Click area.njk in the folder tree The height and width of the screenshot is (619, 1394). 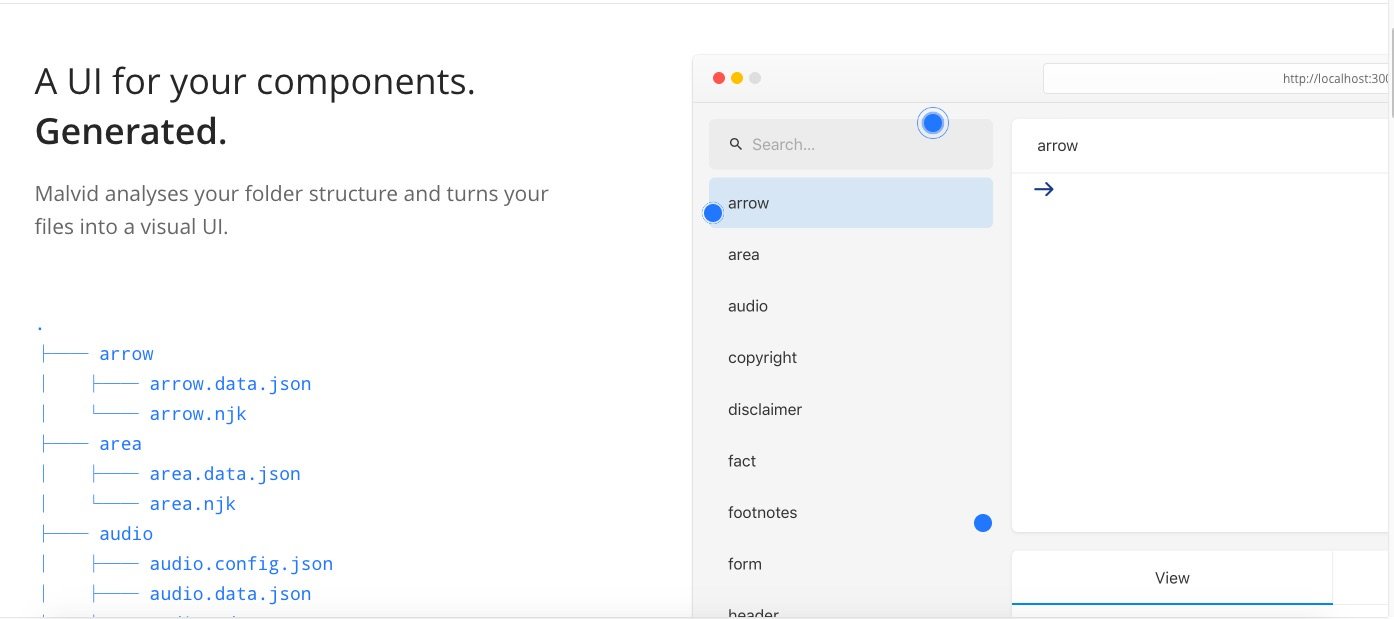point(193,504)
